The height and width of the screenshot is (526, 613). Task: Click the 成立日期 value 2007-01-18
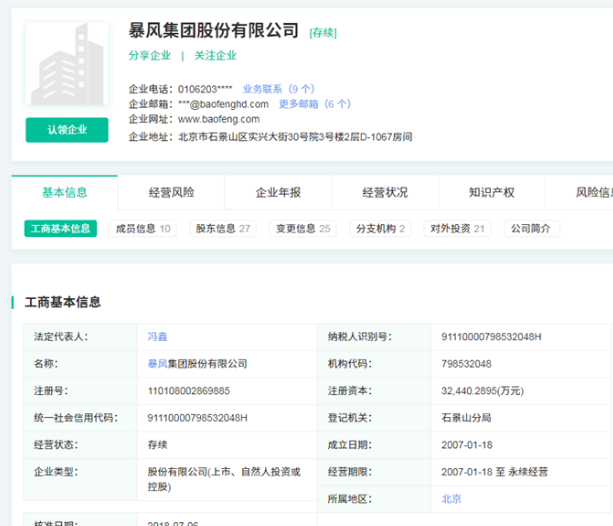coord(467,445)
